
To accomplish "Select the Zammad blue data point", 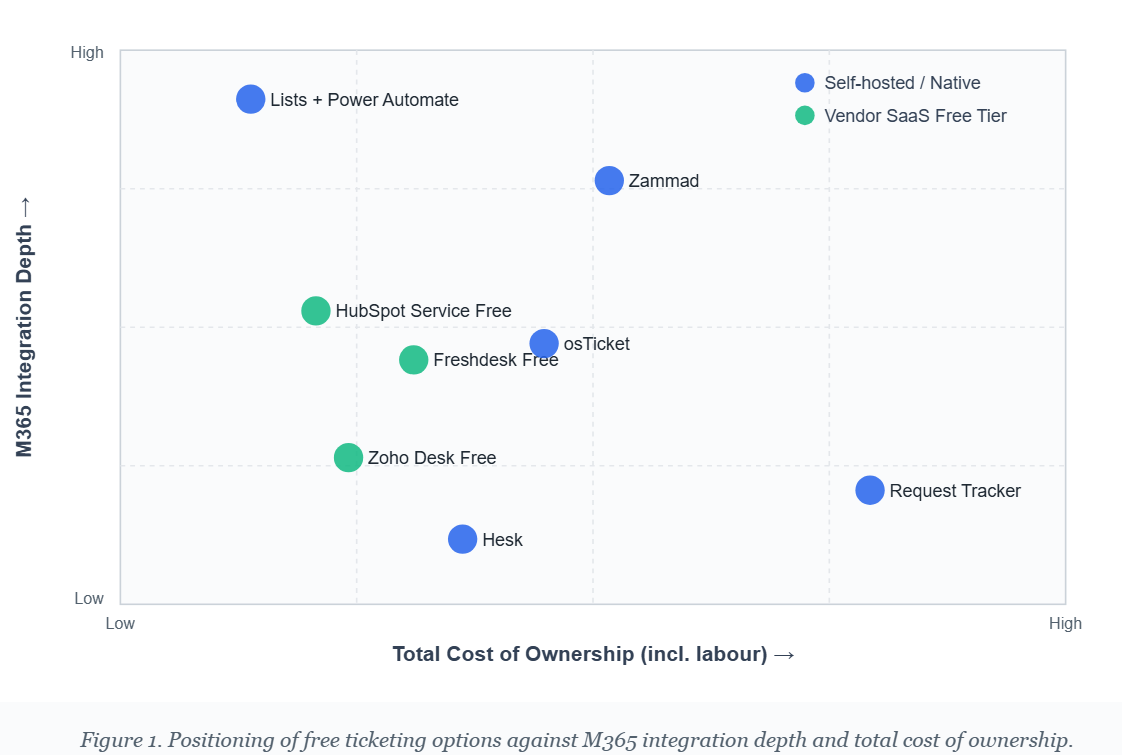I will (x=609, y=181).
